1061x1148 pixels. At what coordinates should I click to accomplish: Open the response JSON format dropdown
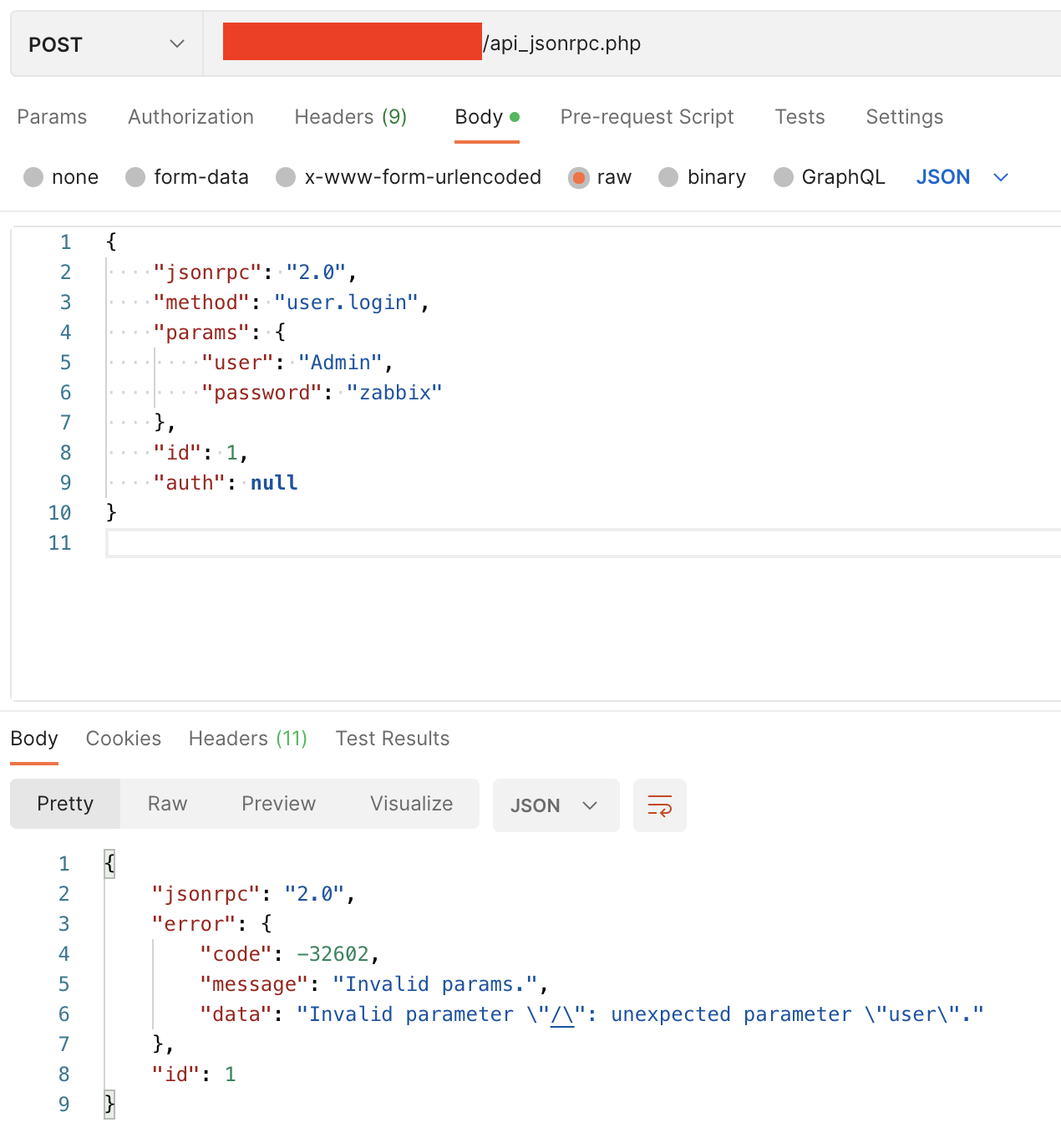tap(556, 805)
